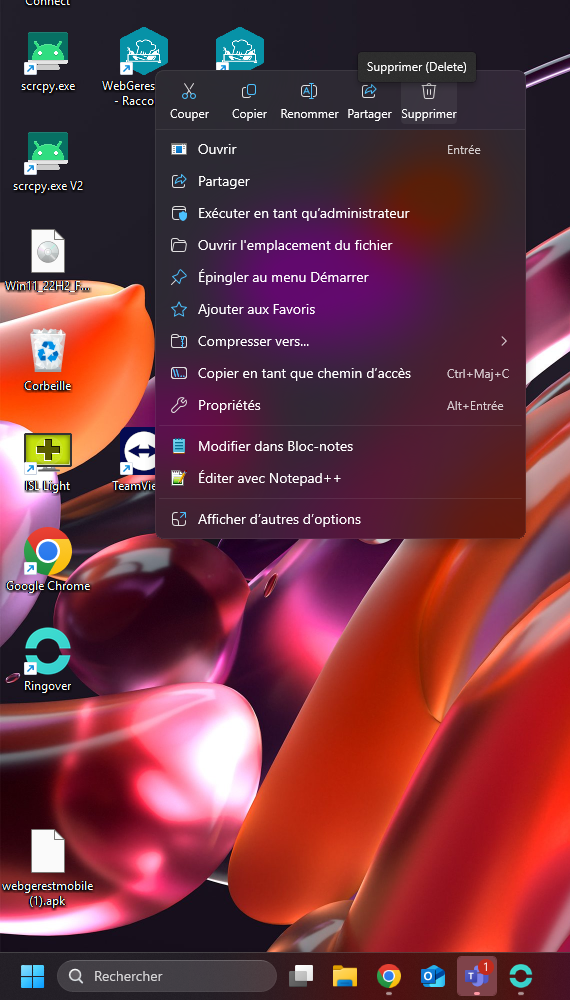Open Chrome from the taskbar

389,976
